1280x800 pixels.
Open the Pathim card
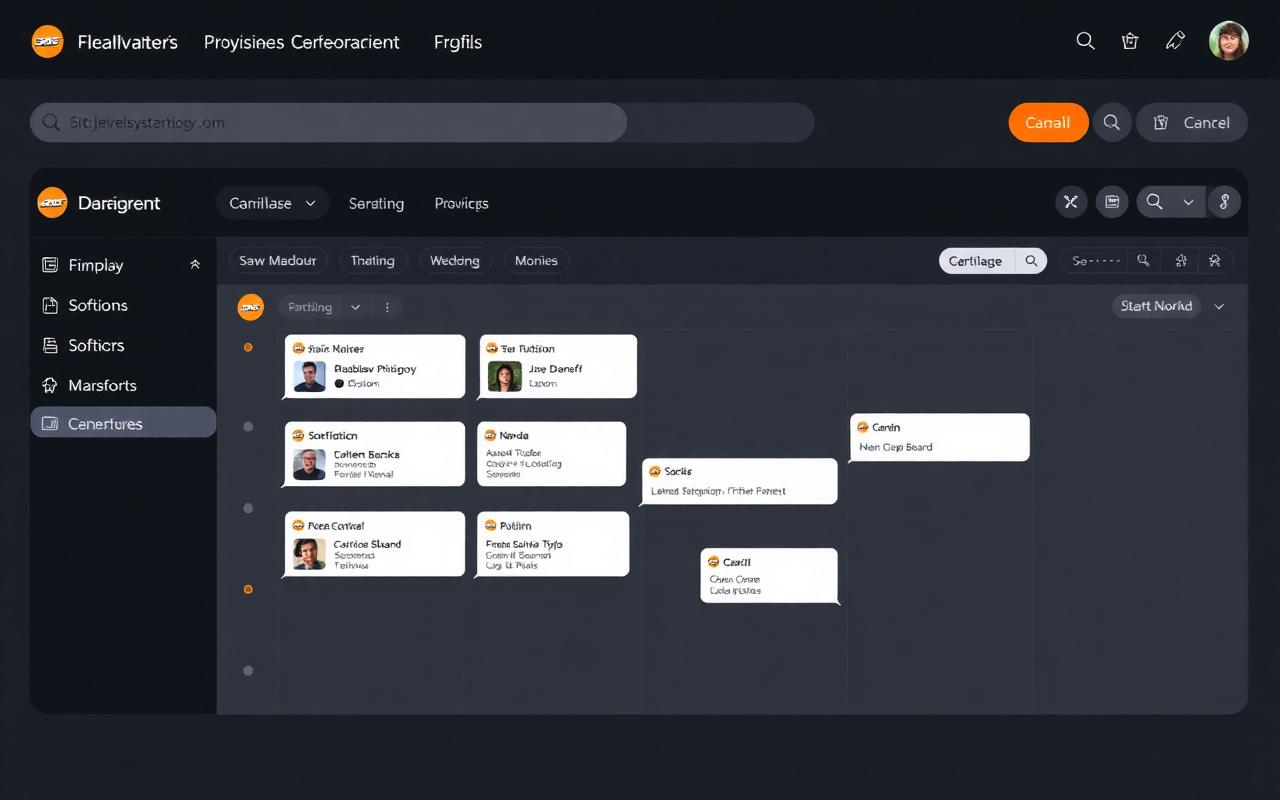coord(553,544)
